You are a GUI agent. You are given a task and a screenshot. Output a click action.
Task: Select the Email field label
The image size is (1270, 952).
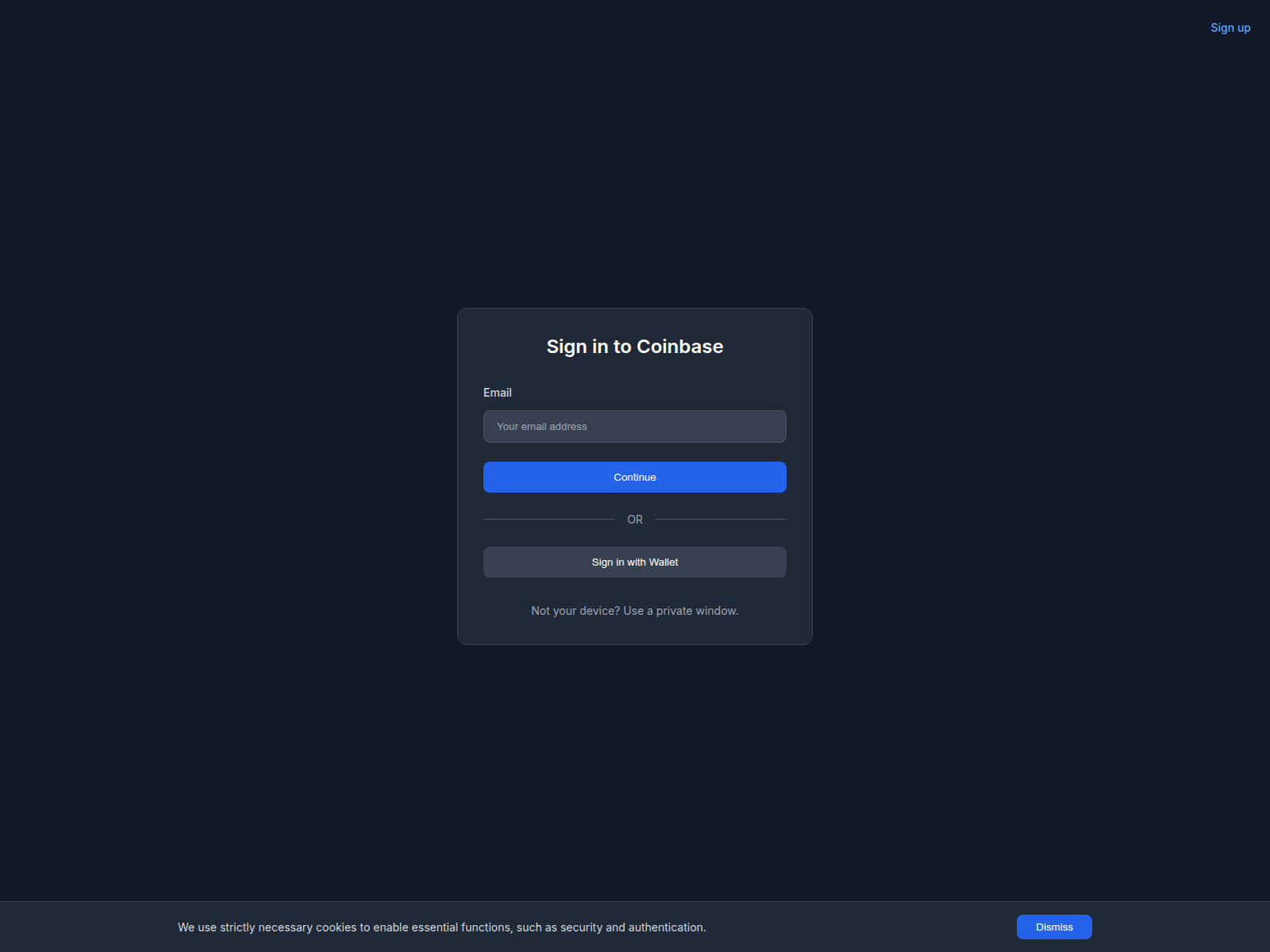(498, 393)
